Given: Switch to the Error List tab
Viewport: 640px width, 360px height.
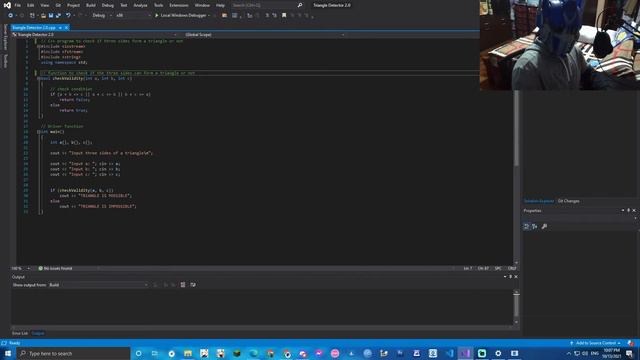Looking at the screenshot, I should coord(20,333).
